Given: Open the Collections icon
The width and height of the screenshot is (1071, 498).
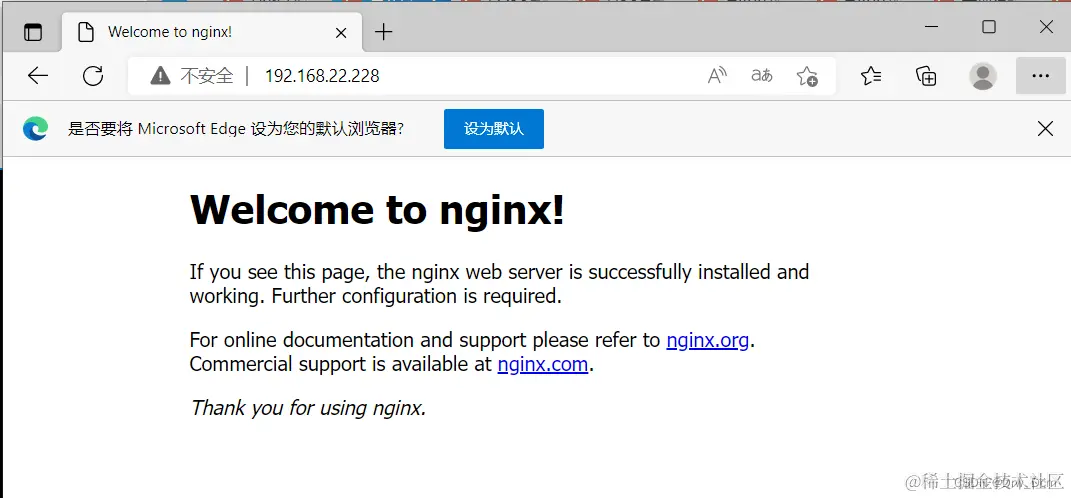Looking at the screenshot, I should [926, 75].
